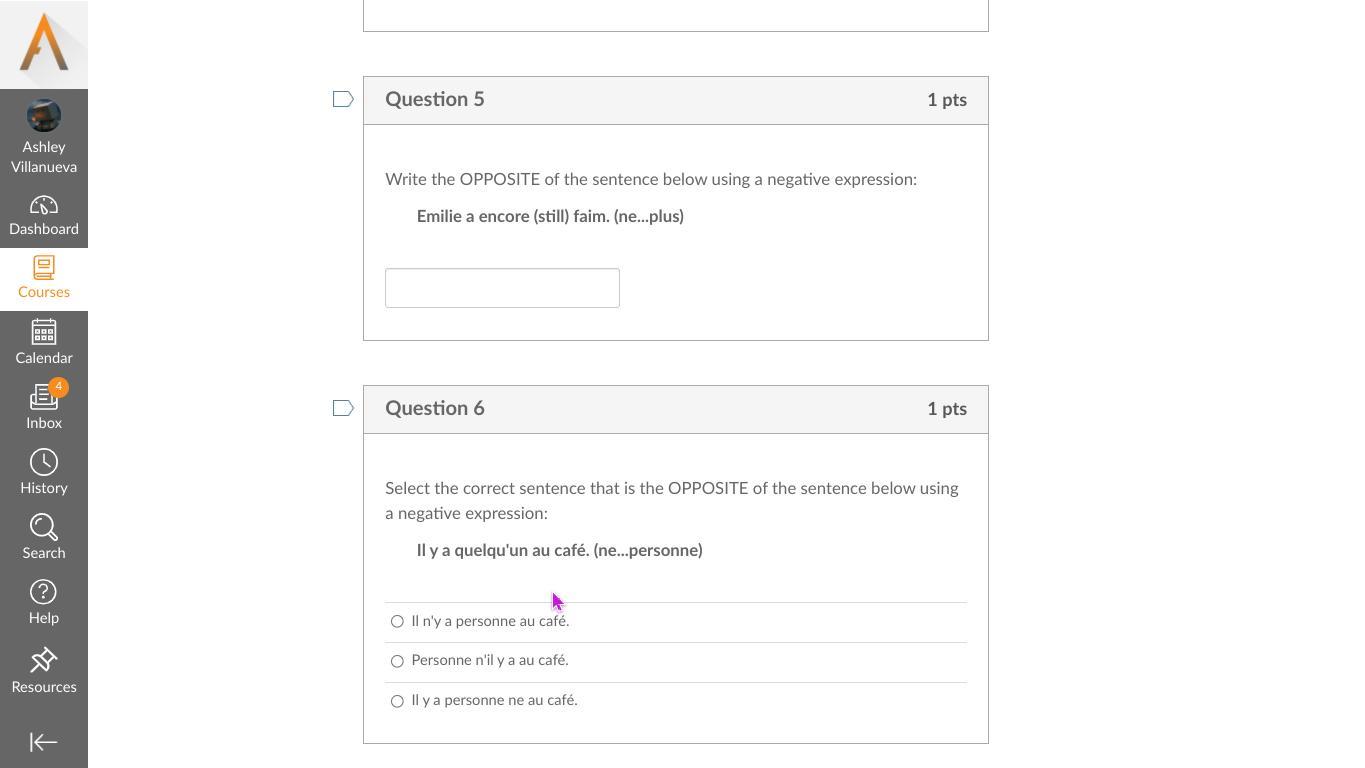Open the Search magnifier icon

point(44,527)
